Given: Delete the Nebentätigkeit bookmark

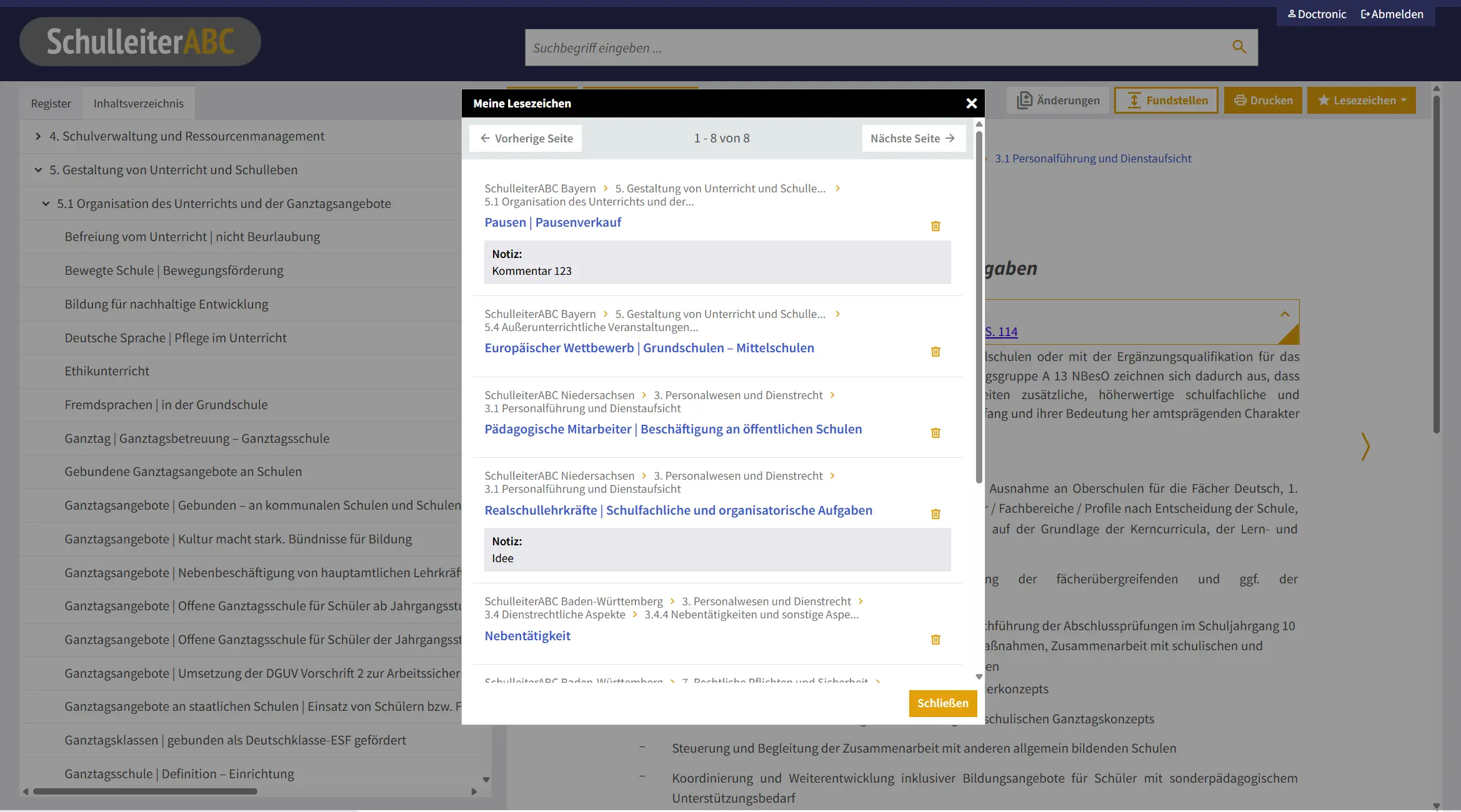Looking at the screenshot, I should coord(935,640).
